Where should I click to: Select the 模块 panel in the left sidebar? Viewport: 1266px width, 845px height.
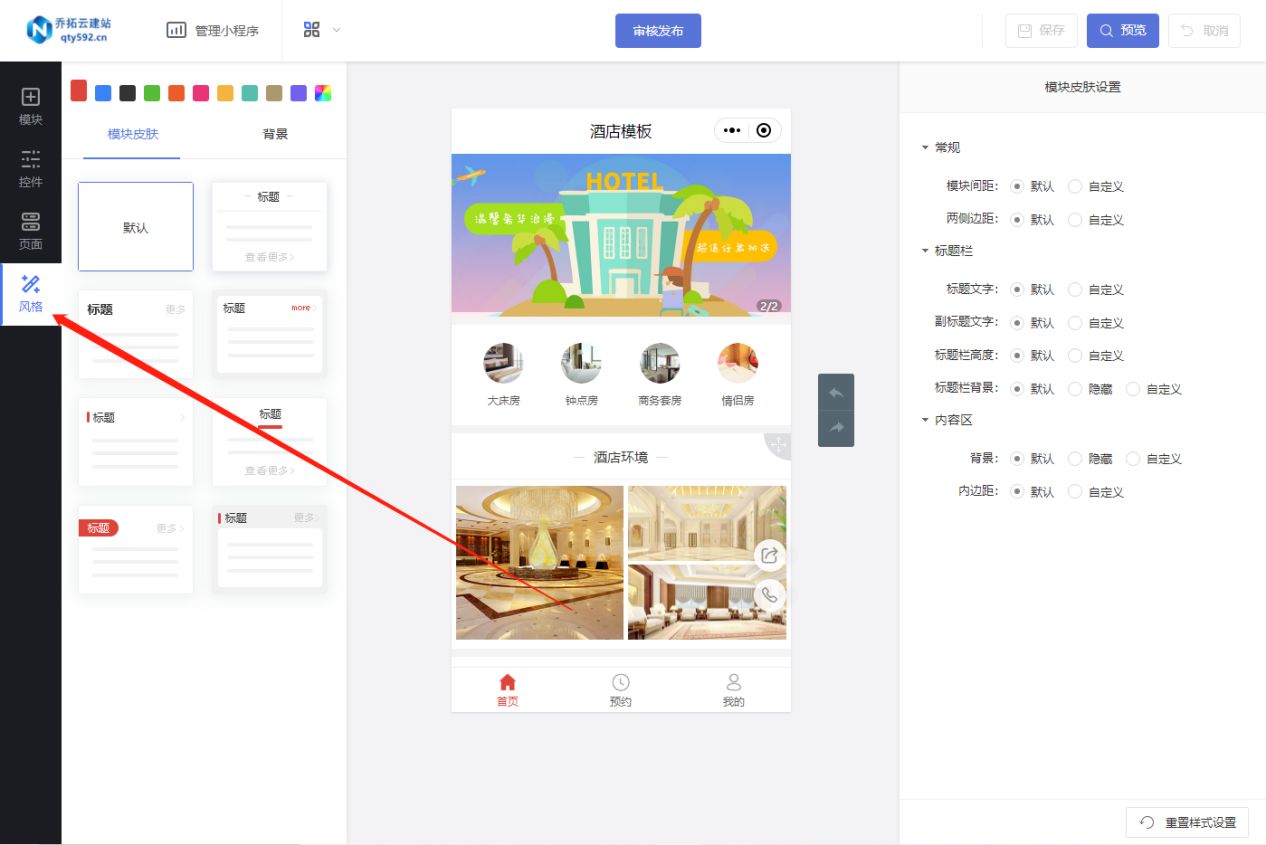[x=30, y=104]
